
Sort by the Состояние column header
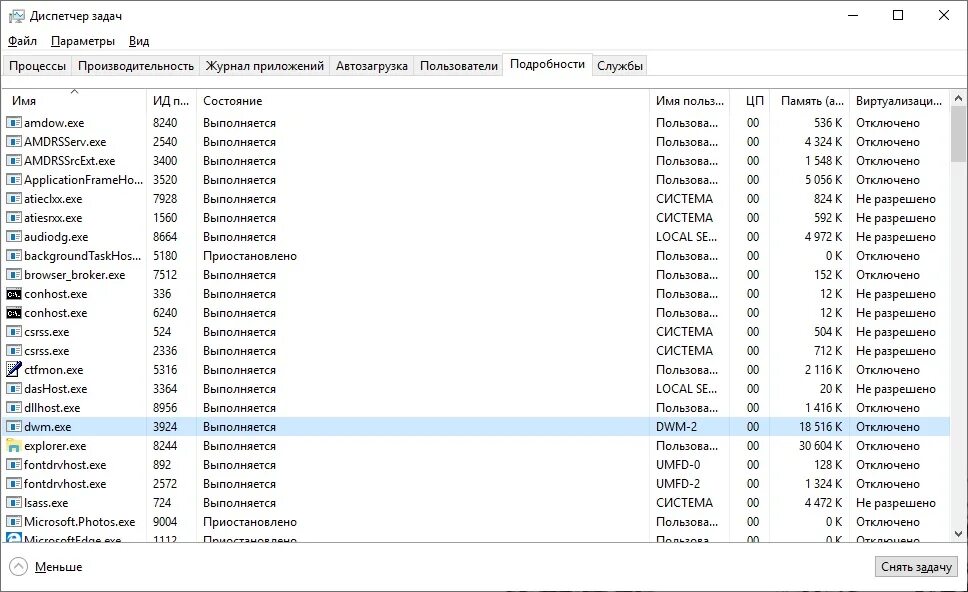(423, 101)
